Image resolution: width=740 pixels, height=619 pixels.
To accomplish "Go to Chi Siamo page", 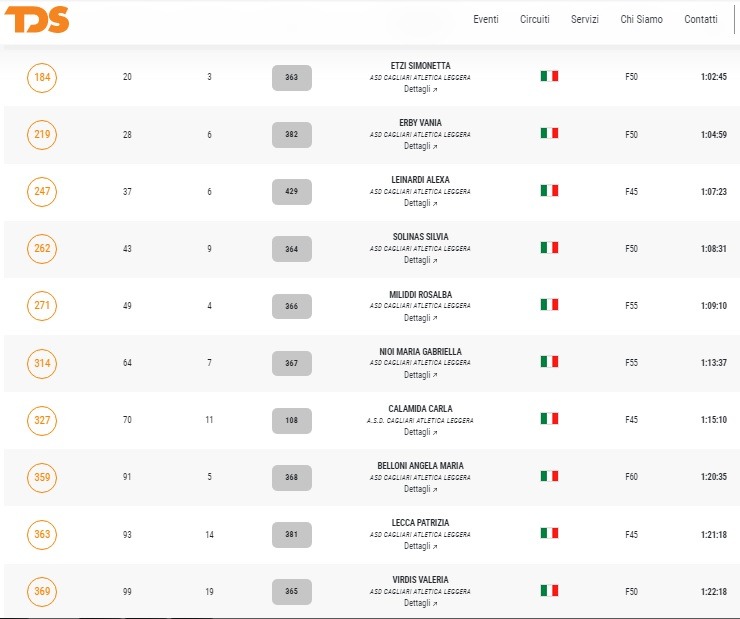I will [x=641, y=19].
